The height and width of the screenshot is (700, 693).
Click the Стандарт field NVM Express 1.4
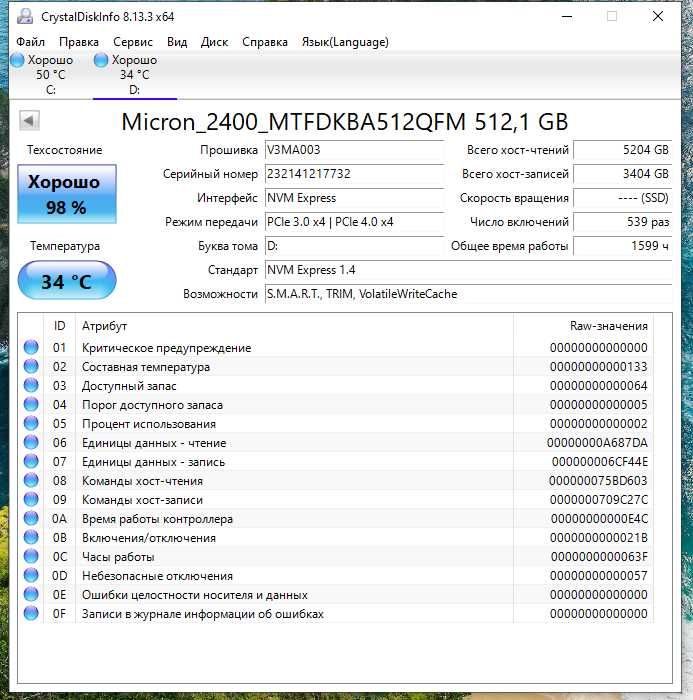coord(468,270)
